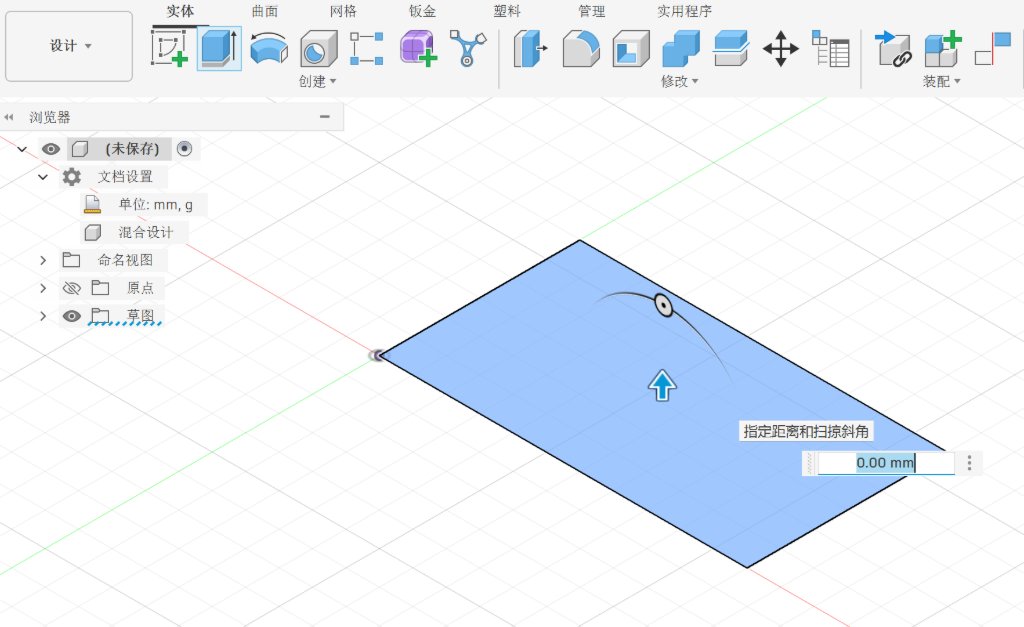Click the 文档设置 gear icon
The image size is (1024, 627).
coord(68,176)
